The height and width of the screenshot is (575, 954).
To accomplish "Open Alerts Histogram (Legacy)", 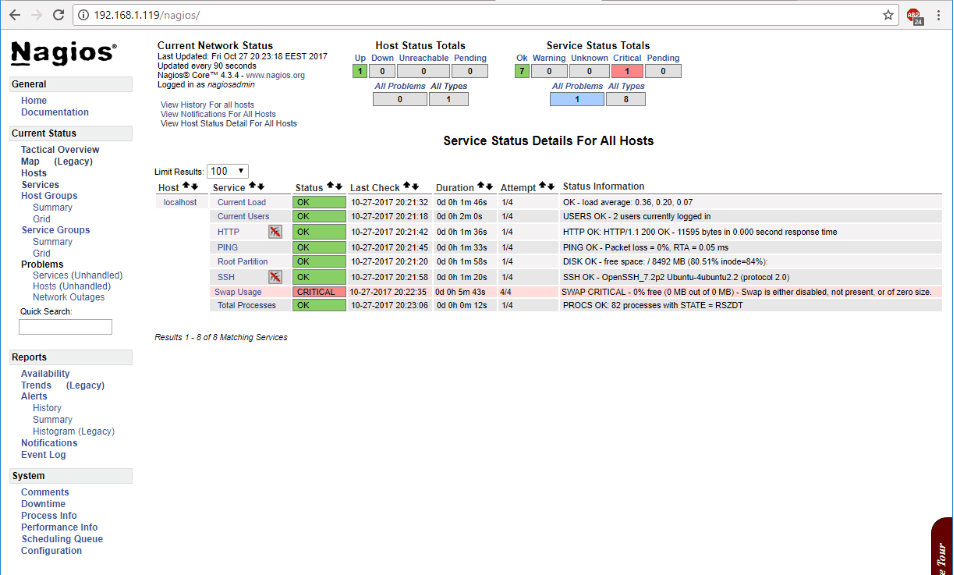I will pyautogui.click(x=74, y=431).
